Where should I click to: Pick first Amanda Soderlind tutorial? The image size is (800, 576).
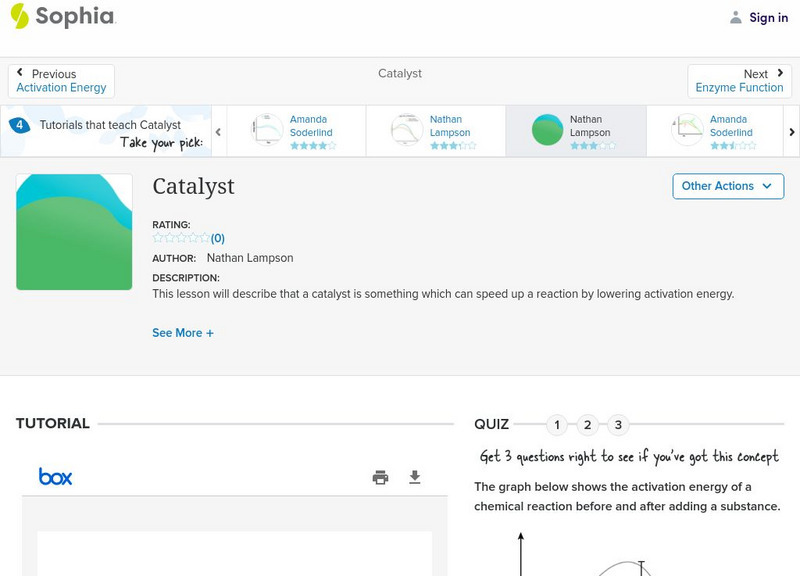coord(296,131)
